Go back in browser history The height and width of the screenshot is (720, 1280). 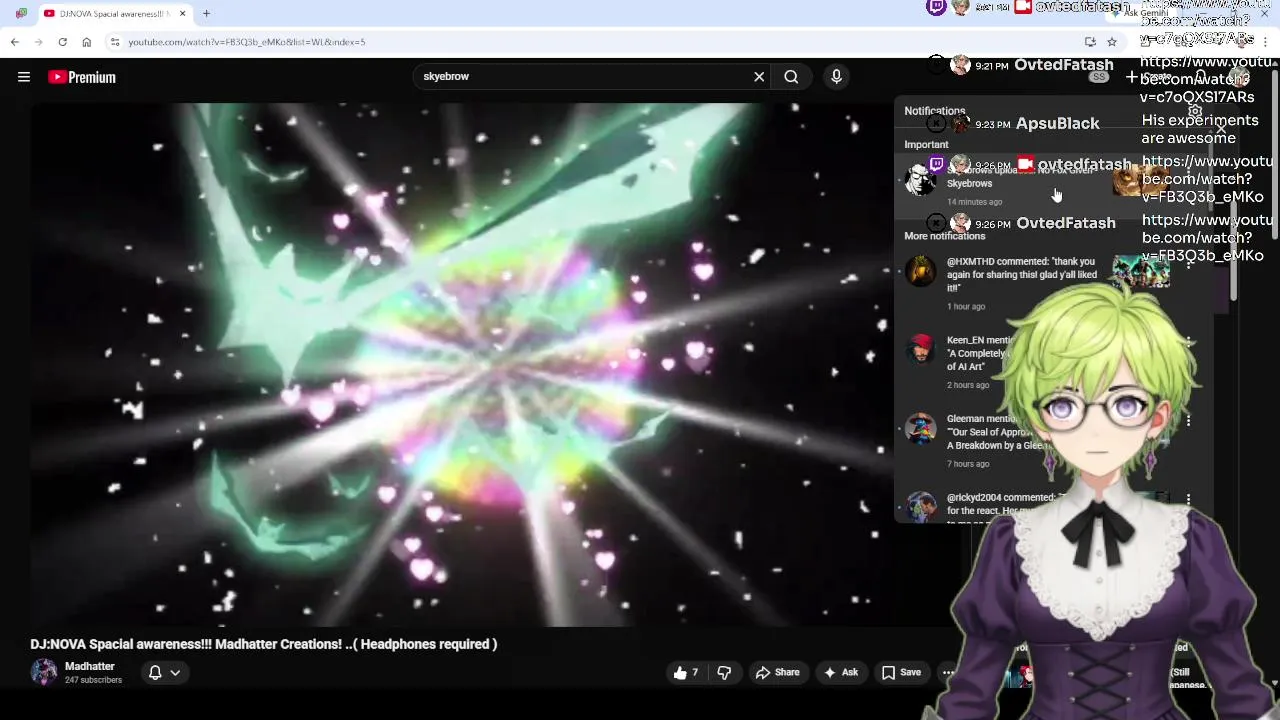(x=14, y=42)
